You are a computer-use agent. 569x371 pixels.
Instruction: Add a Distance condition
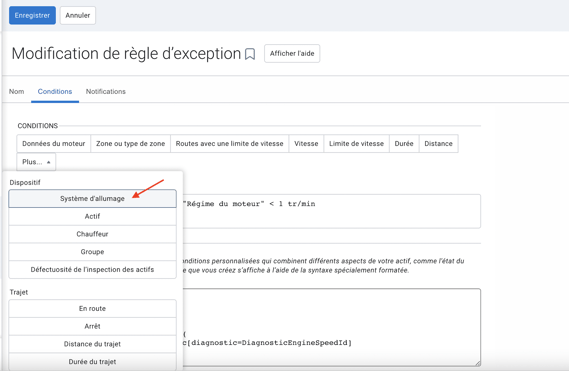coord(439,143)
